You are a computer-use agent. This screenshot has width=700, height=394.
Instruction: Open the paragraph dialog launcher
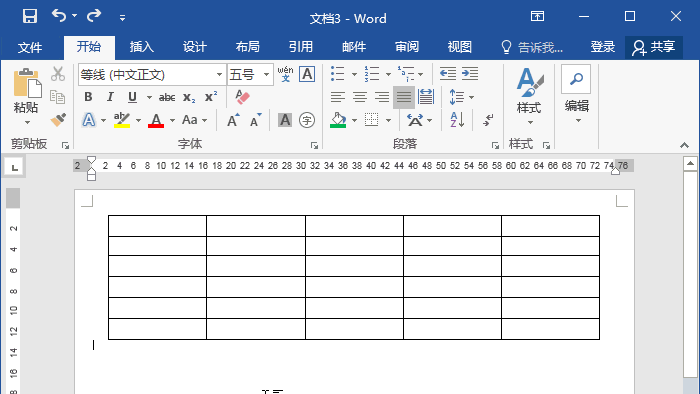click(x=495, y=145)
